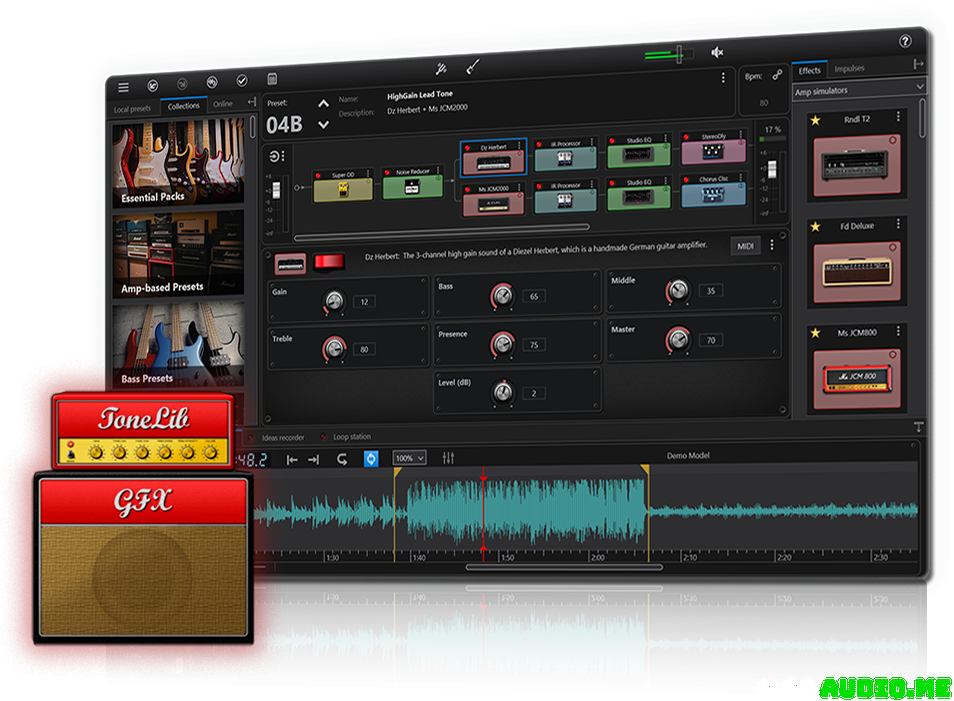
Task: Click the Gain knob
Action: tap(334, 301)
